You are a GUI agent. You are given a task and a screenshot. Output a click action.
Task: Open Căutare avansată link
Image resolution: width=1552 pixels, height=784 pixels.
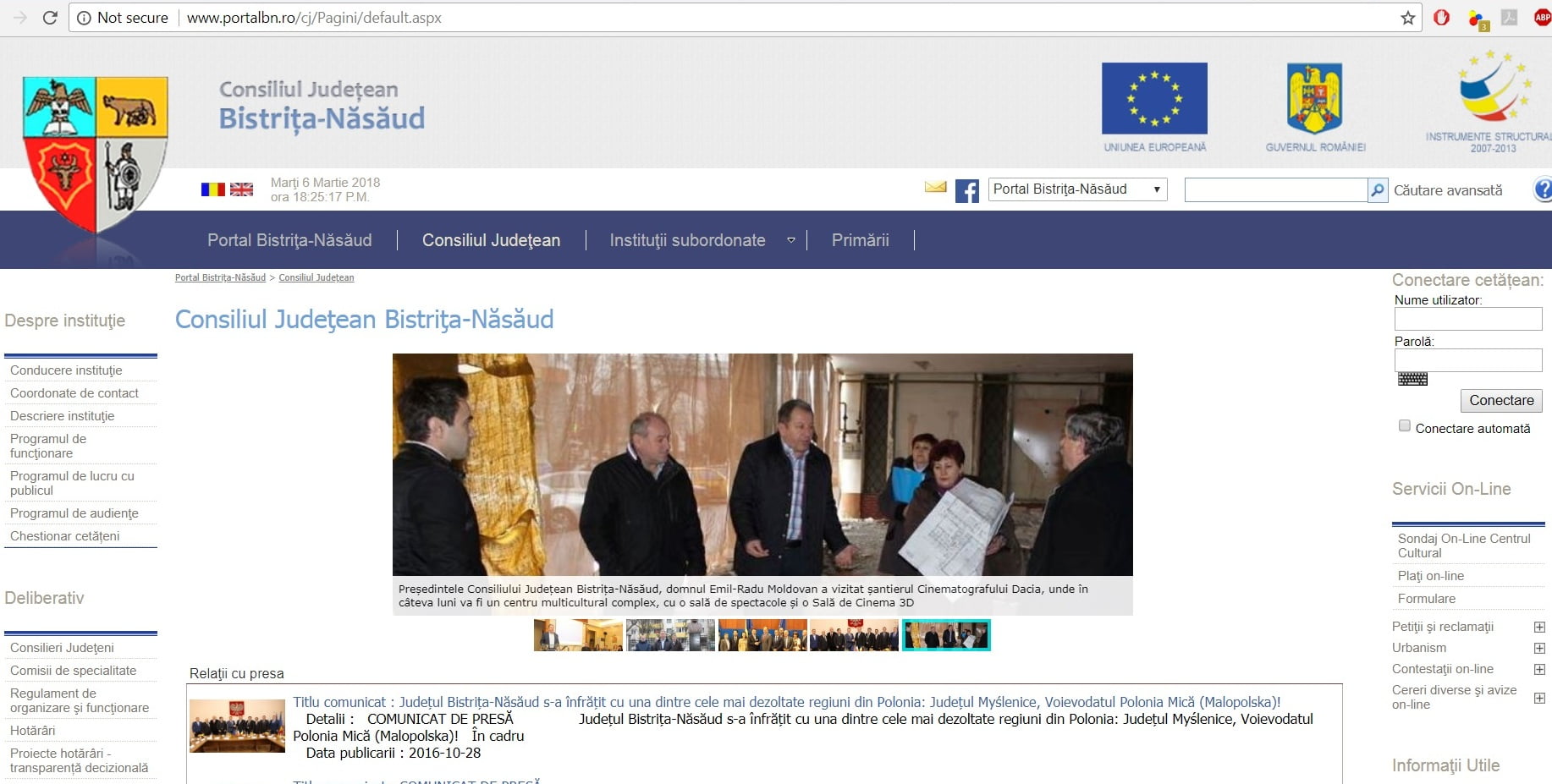(1448, 190)
